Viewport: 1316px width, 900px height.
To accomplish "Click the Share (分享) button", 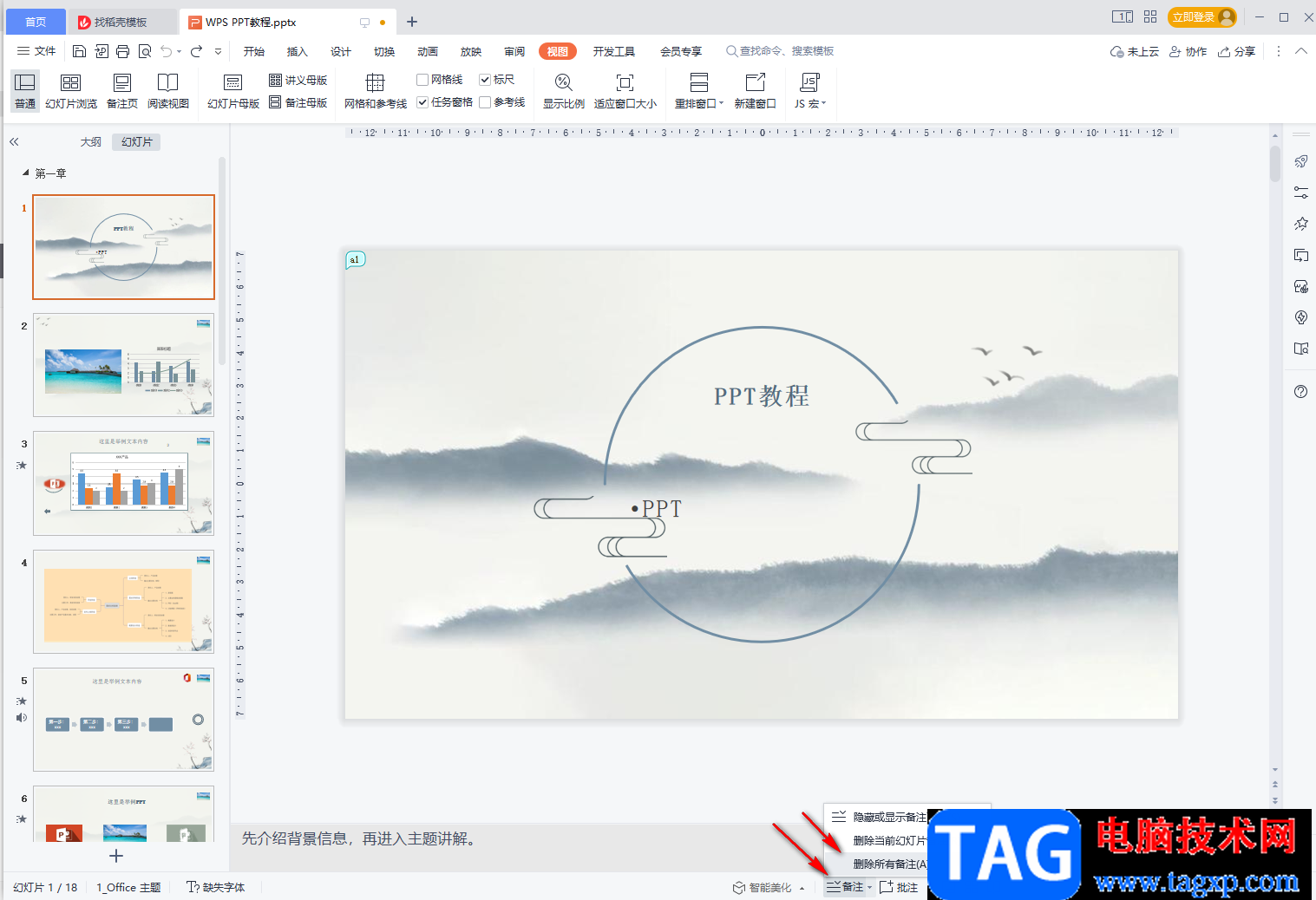I will pyautogui.click(x=1237, y=51).
